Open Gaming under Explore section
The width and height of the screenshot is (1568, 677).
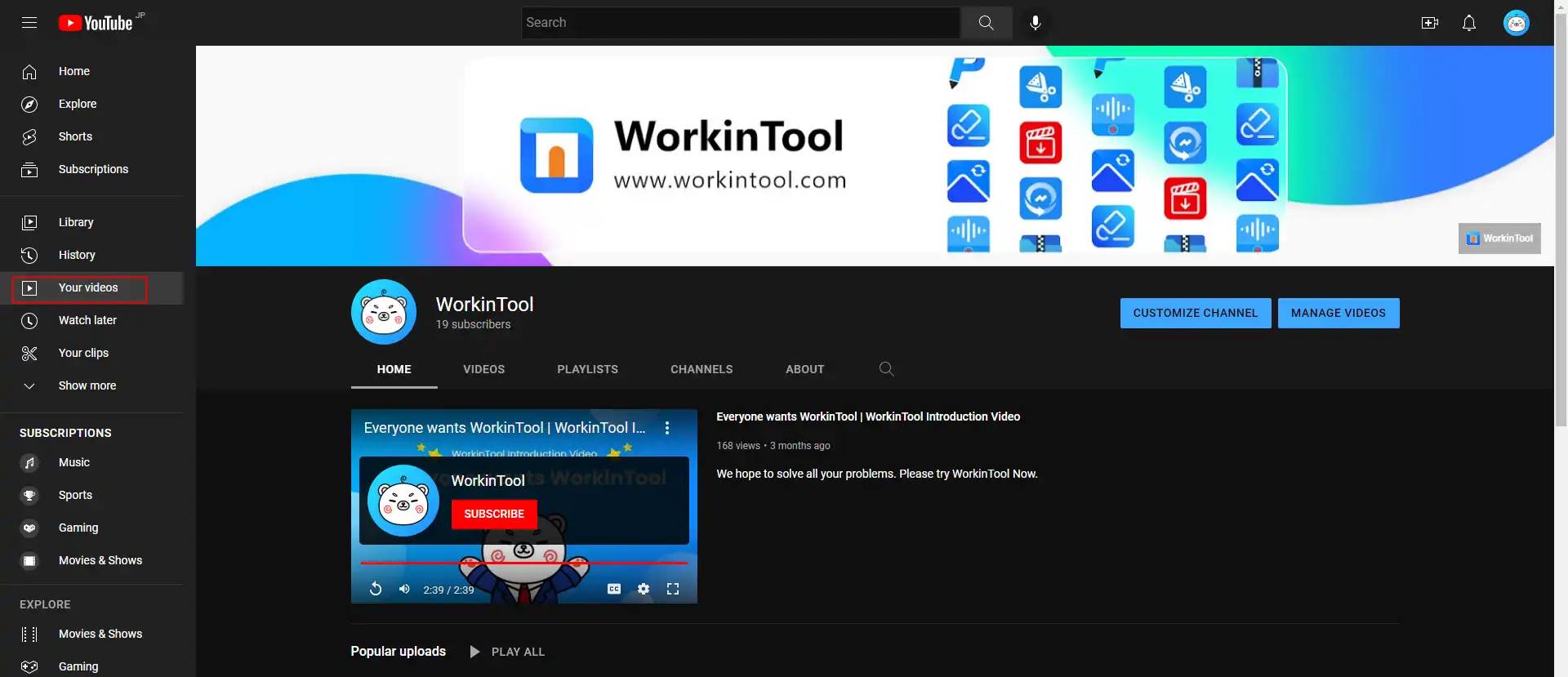(x=91, y=666)
